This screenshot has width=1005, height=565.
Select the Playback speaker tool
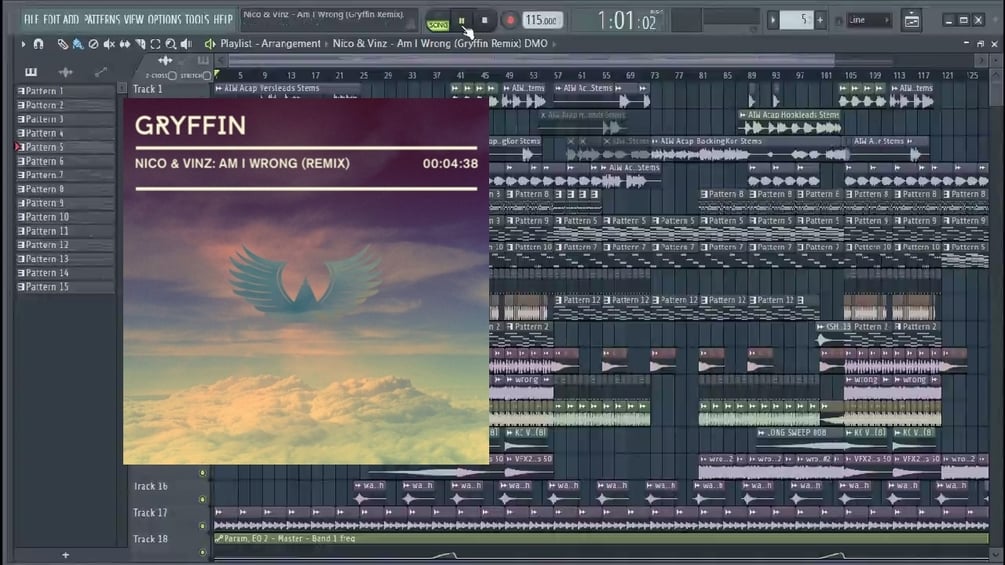187,44
